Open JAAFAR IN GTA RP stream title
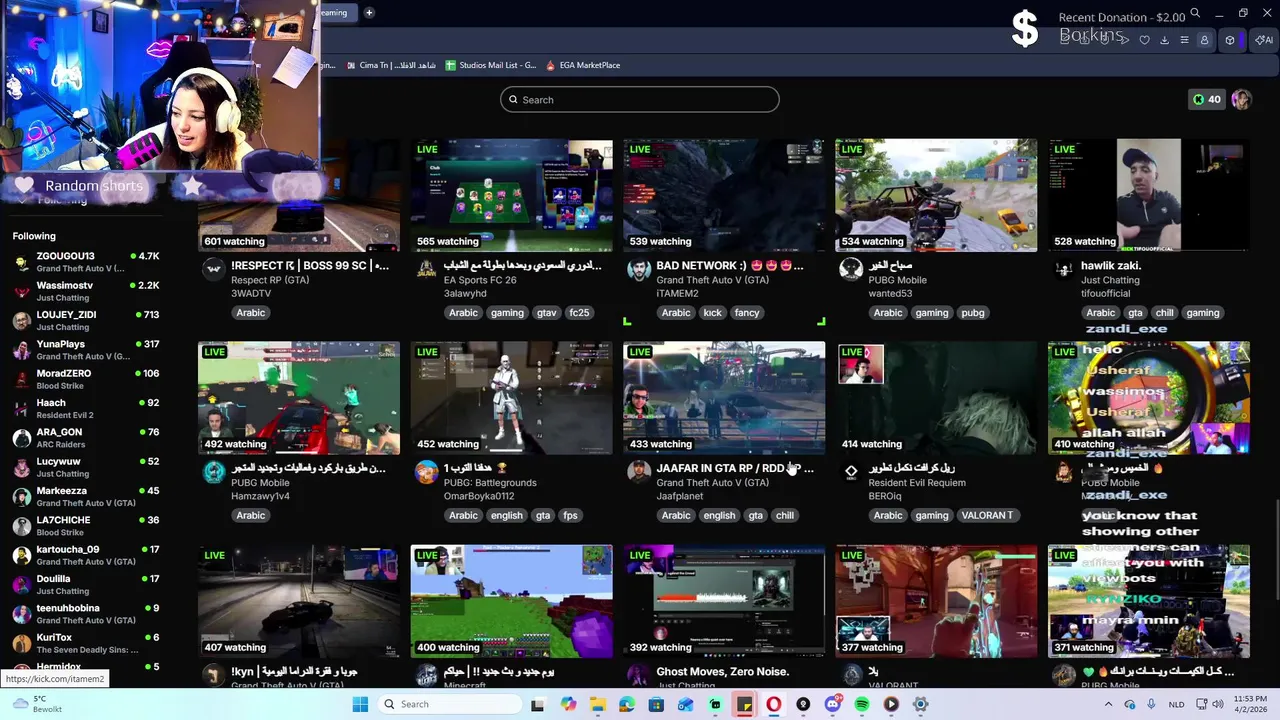This screenshot has width=1280, height=720. point(735,468)
